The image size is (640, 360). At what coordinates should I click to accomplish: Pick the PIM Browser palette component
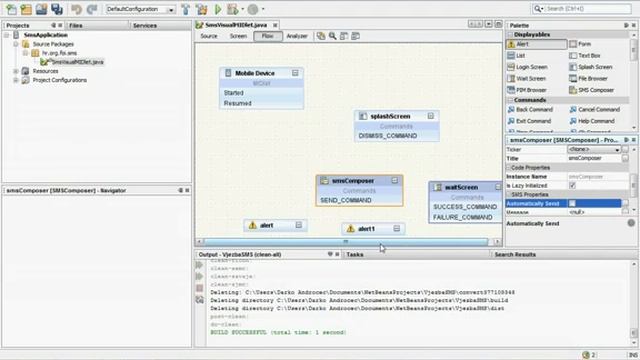527,90
